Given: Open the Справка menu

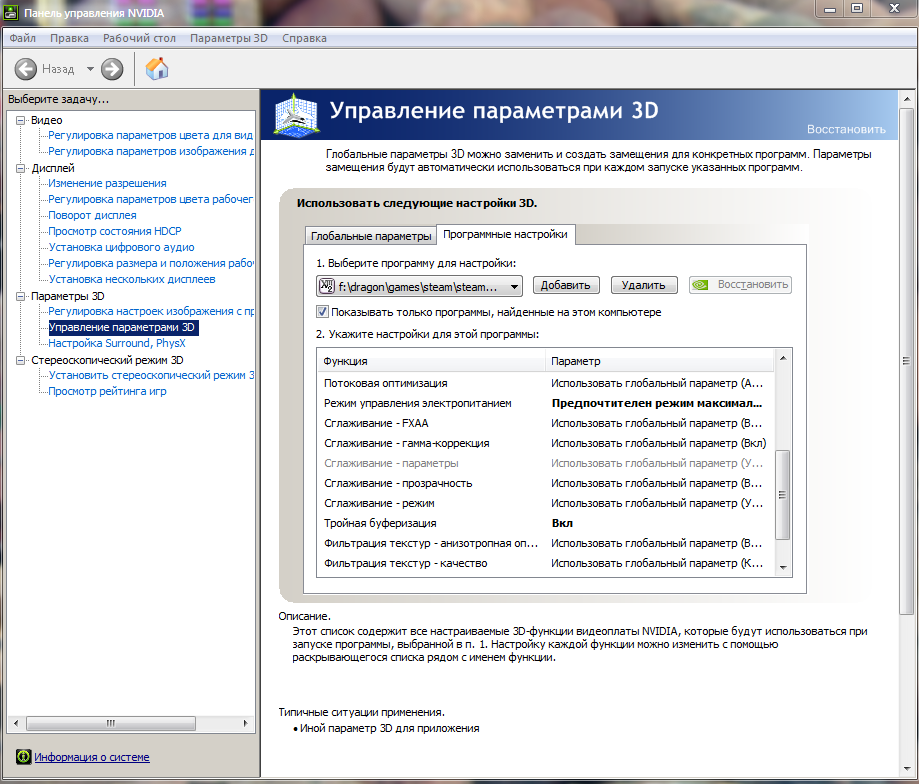Looking at the screenshot, I should [x=304, y=38].
